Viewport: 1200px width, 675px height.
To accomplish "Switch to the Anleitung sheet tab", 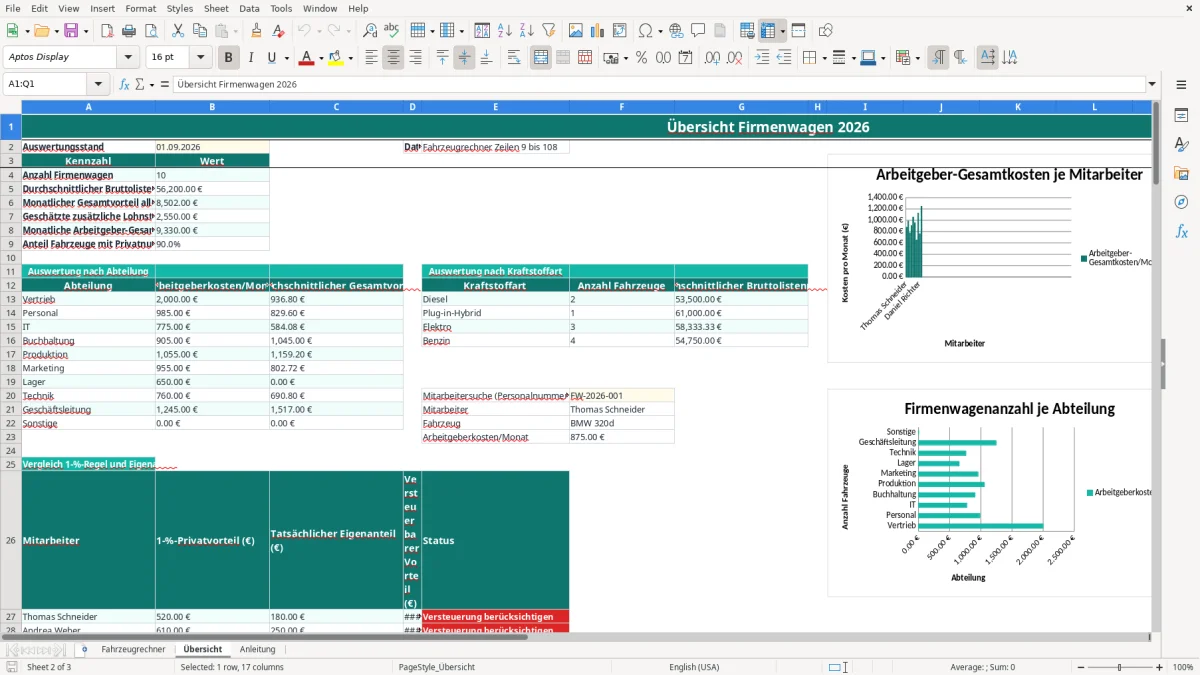I will pyautogui.click(x=257, y=649).
